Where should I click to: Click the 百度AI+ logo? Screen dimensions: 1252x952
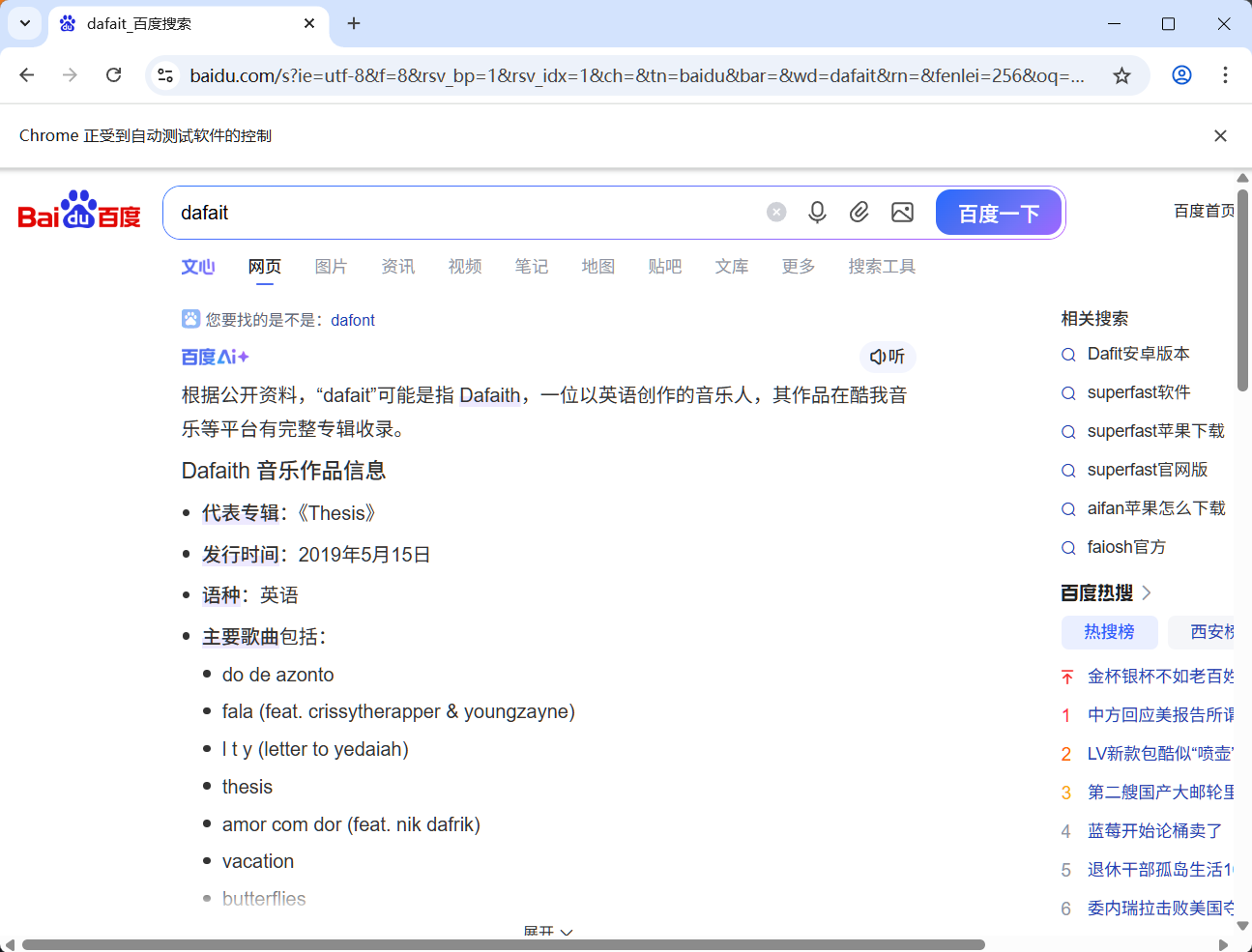coord(216,357)
